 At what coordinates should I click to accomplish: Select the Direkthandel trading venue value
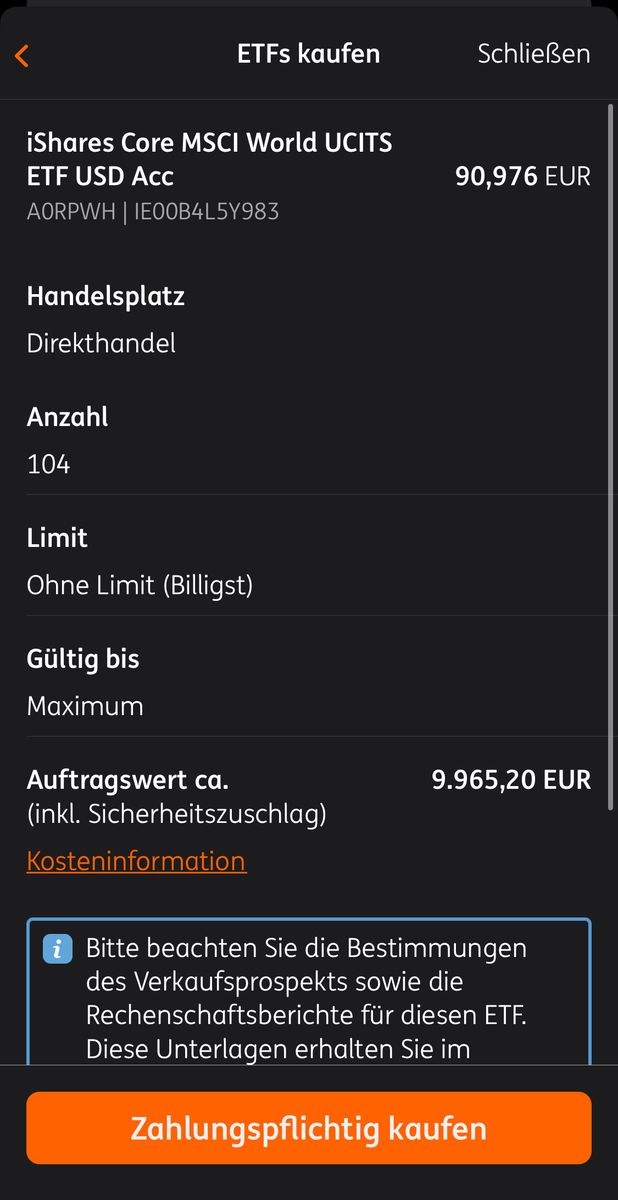(x=101, y=343)
